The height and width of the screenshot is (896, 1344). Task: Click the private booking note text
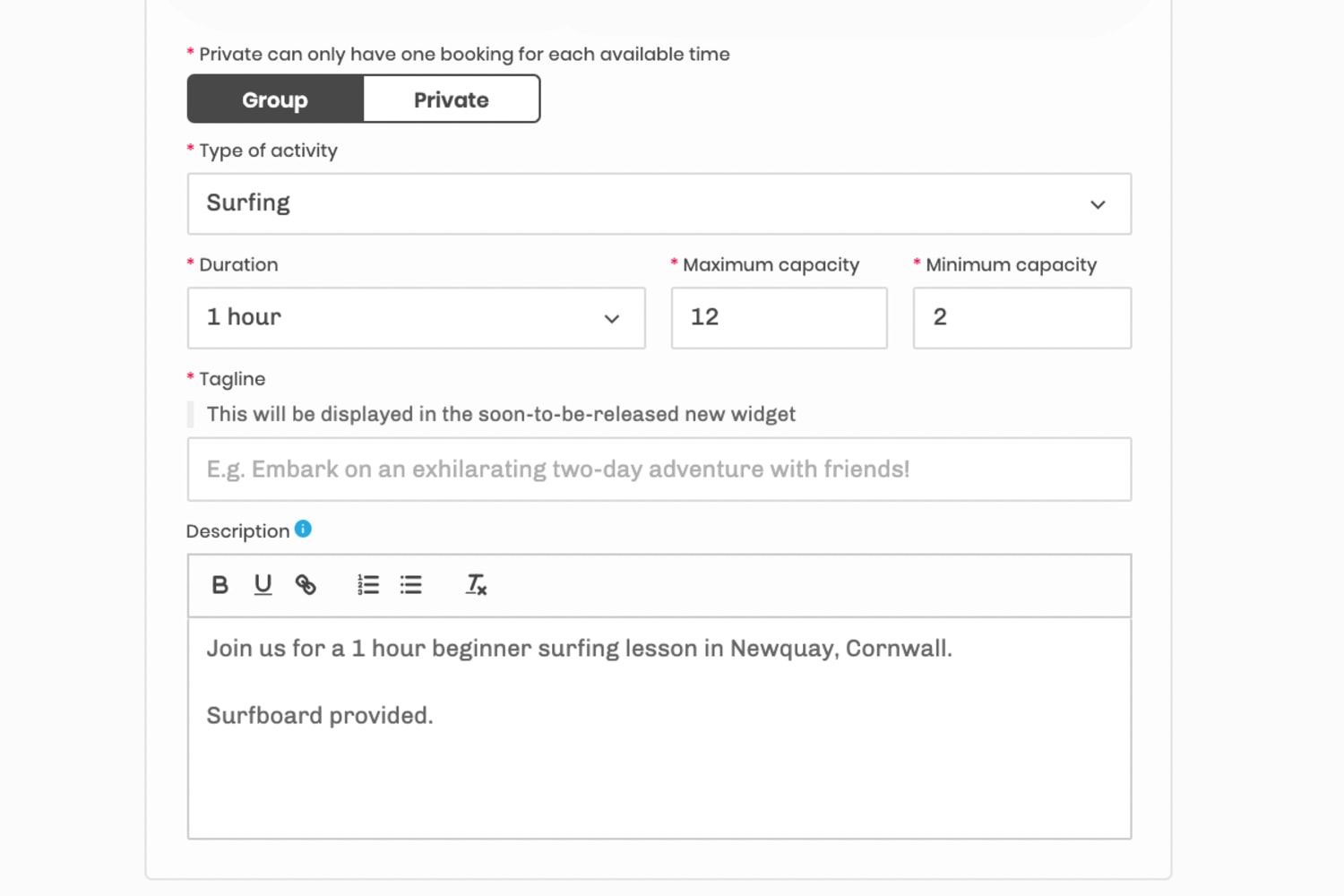click(464, 55)
